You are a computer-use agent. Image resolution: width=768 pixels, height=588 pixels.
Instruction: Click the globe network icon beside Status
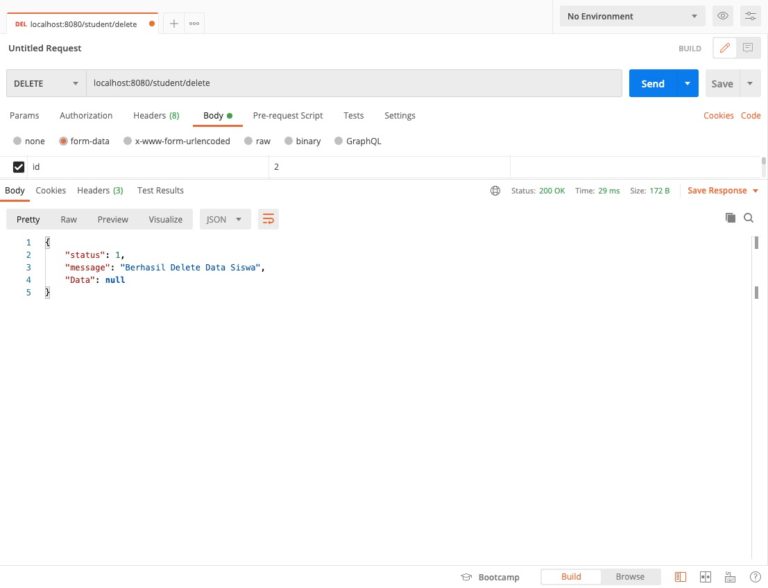pos(495,190)
